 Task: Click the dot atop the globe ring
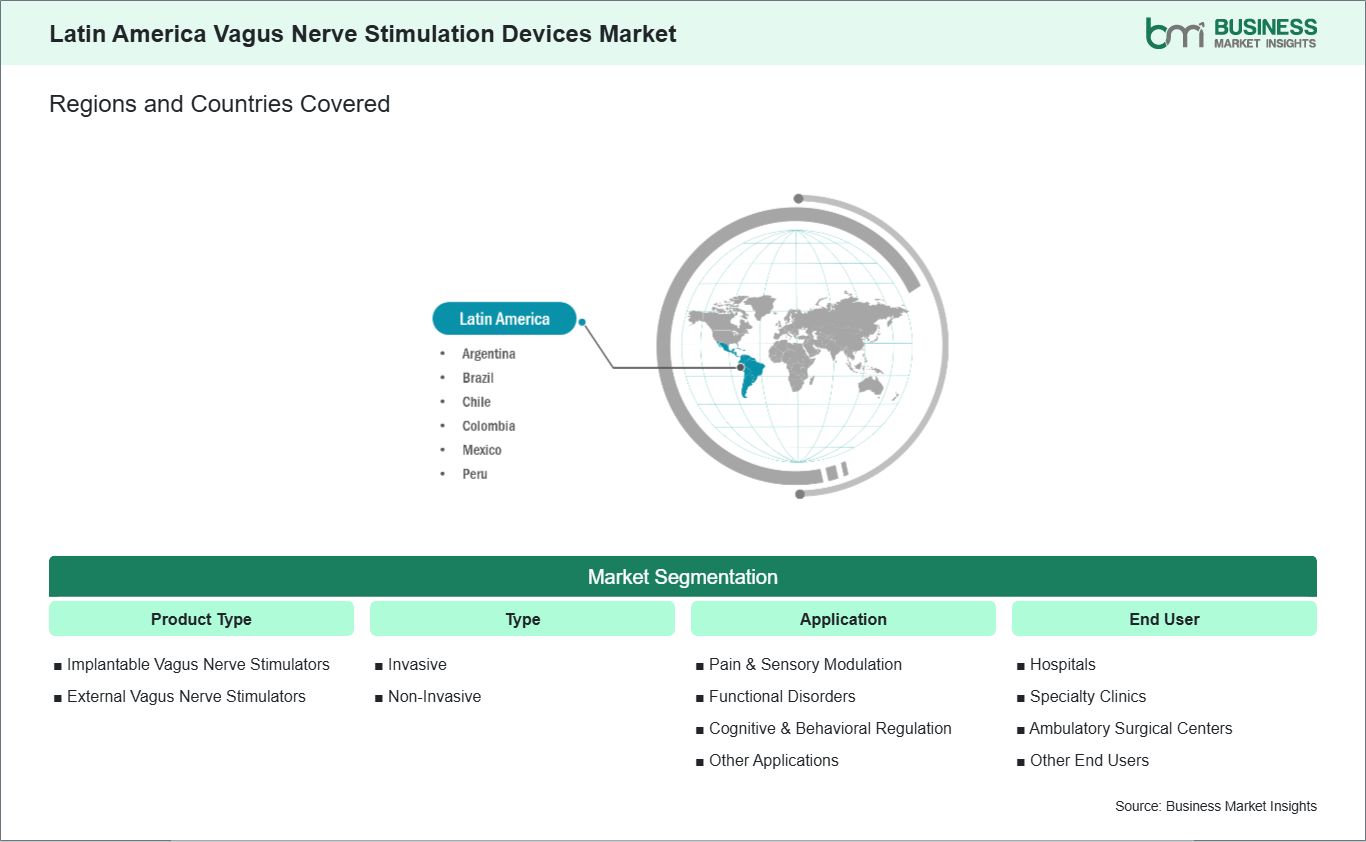pyautogui.click(x=798, y=199)
